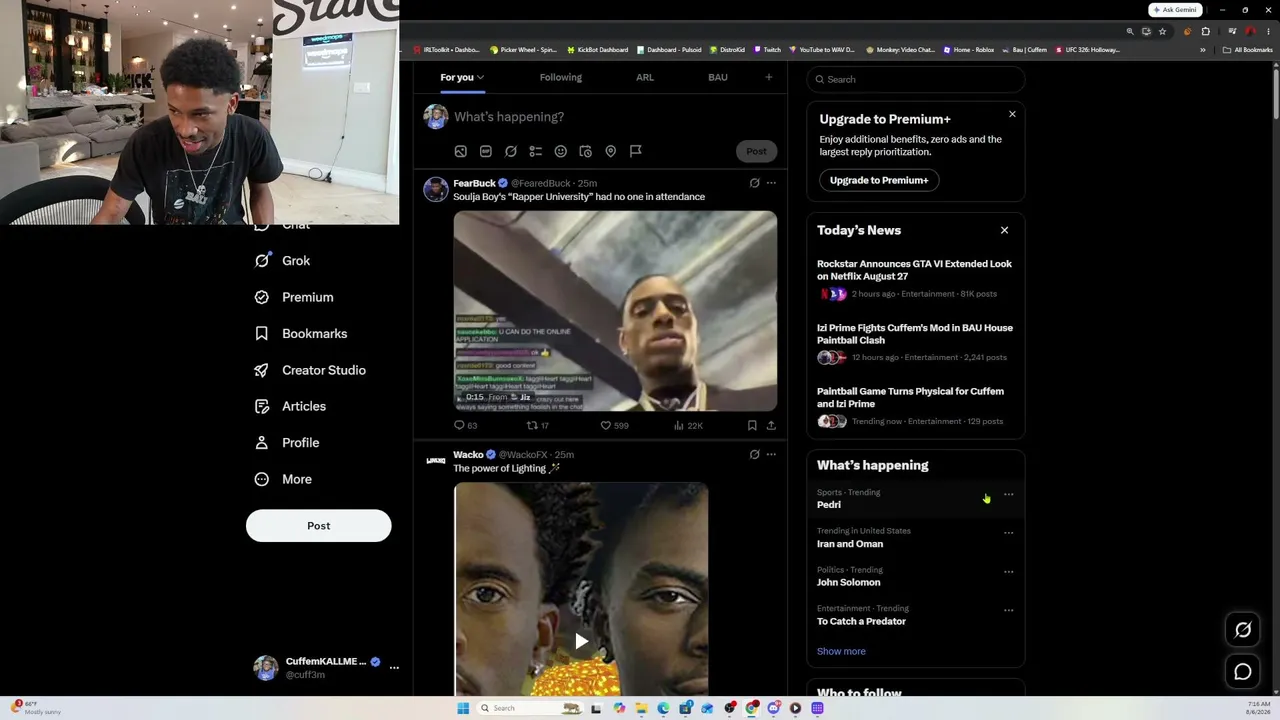This screenshot has width=1280, height=720.
Task: Close the Today's News panel
Action: (x=1005, y=230)
